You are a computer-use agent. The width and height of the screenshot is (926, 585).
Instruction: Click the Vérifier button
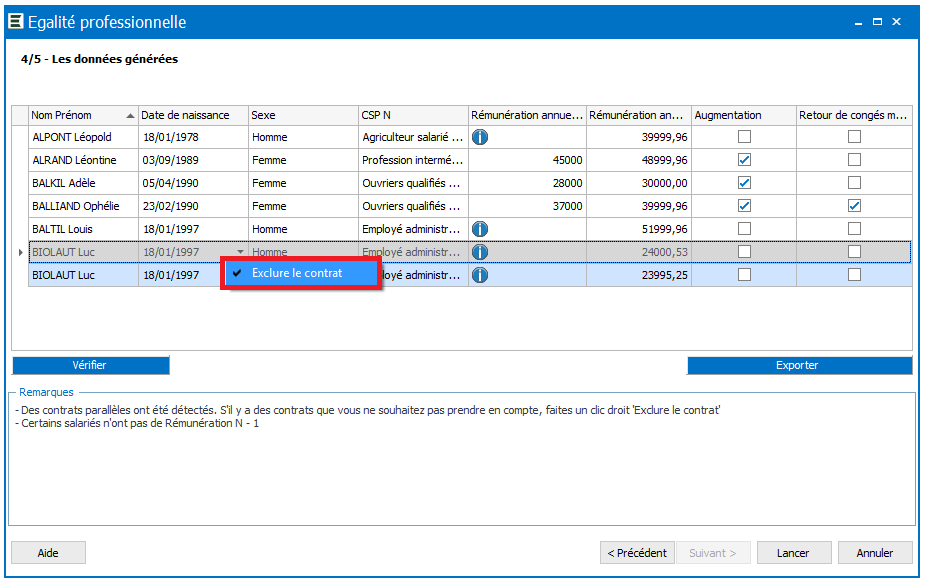pos(90,365)
